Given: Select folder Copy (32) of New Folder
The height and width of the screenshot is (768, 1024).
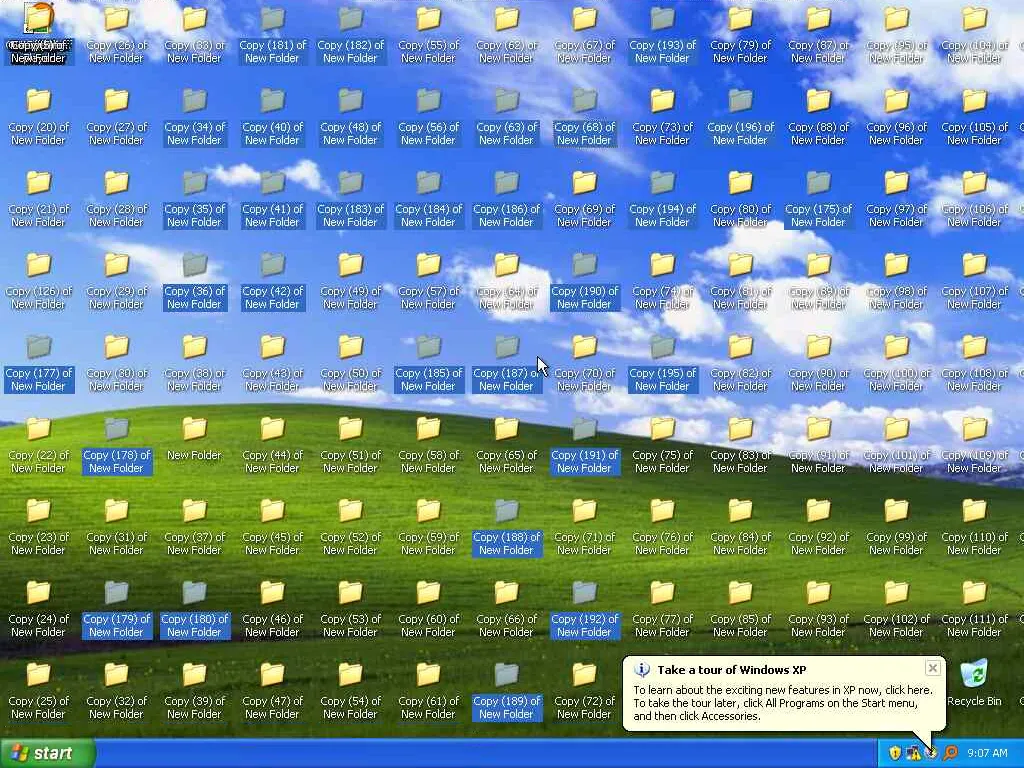Looking at the screenshot, I should (x=116, y=691).
